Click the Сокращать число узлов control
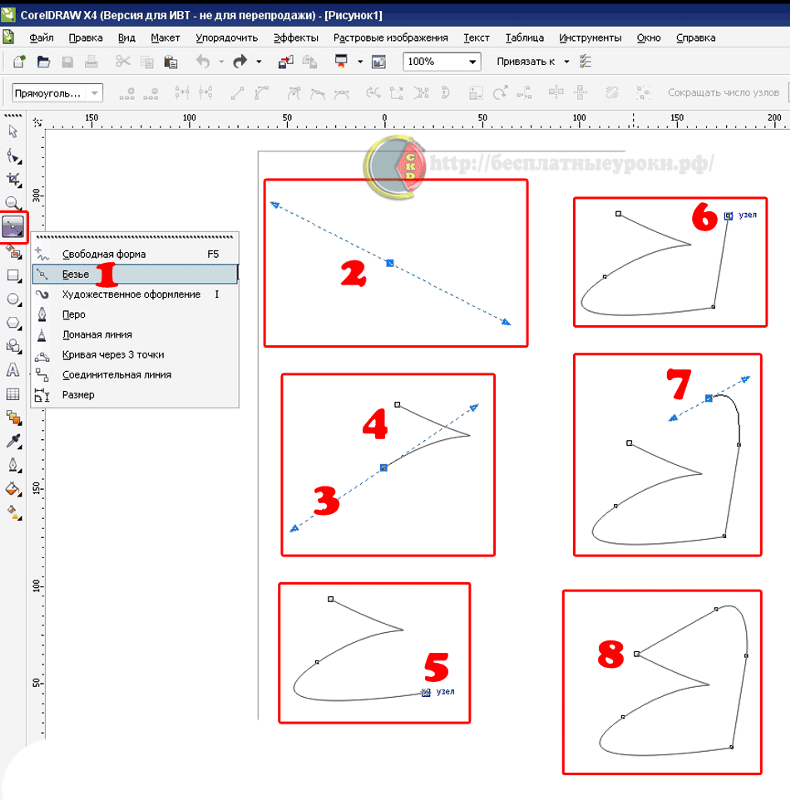 pyautogui.click(x=723, y=93)
